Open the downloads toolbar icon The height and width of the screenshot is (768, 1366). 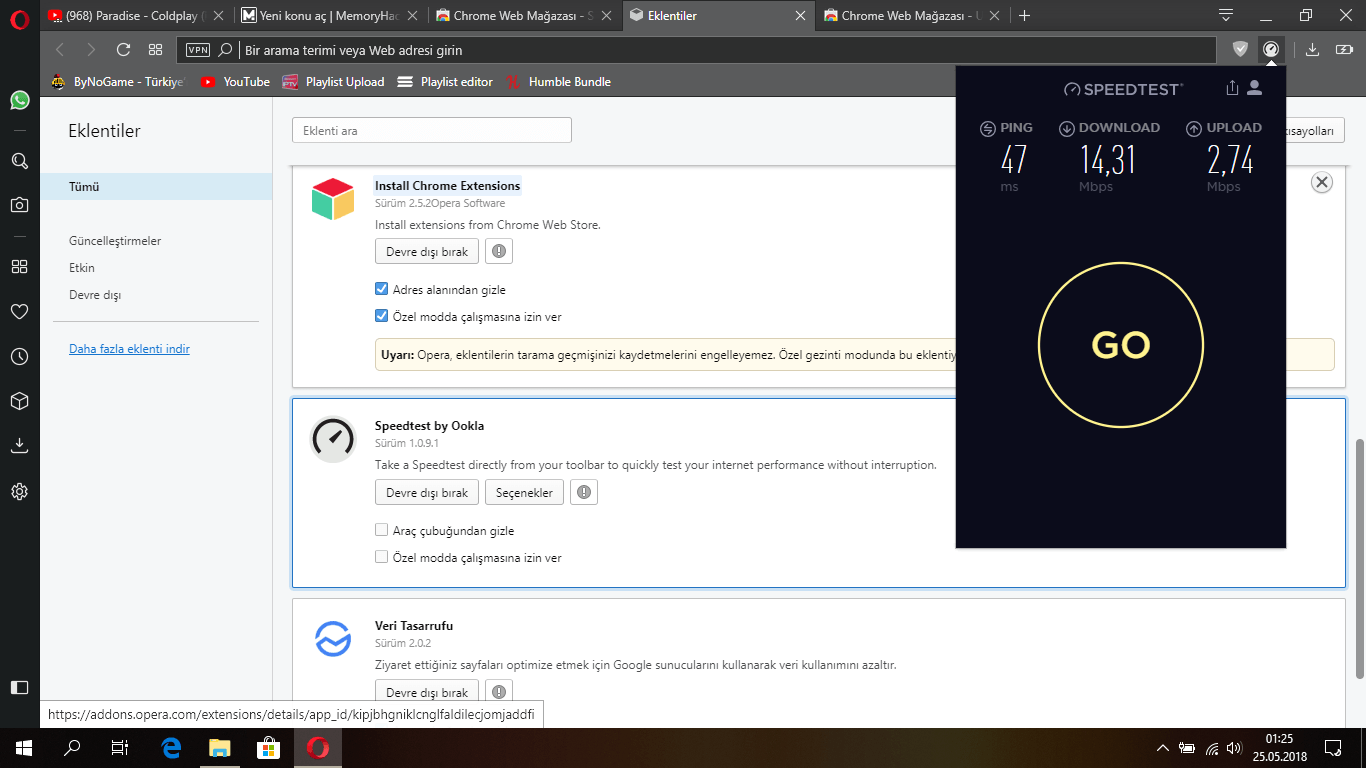pos(1313,49)
